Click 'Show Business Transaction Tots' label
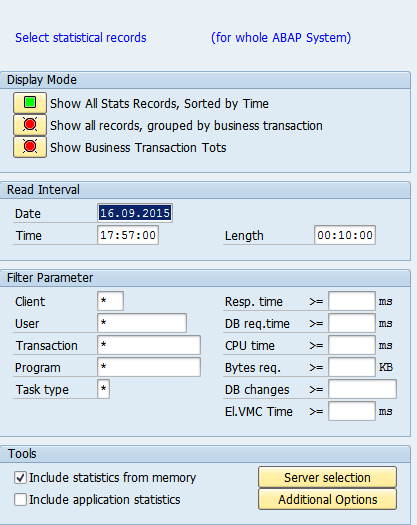This screenshot has height=525, width=417. pos(138,148)
